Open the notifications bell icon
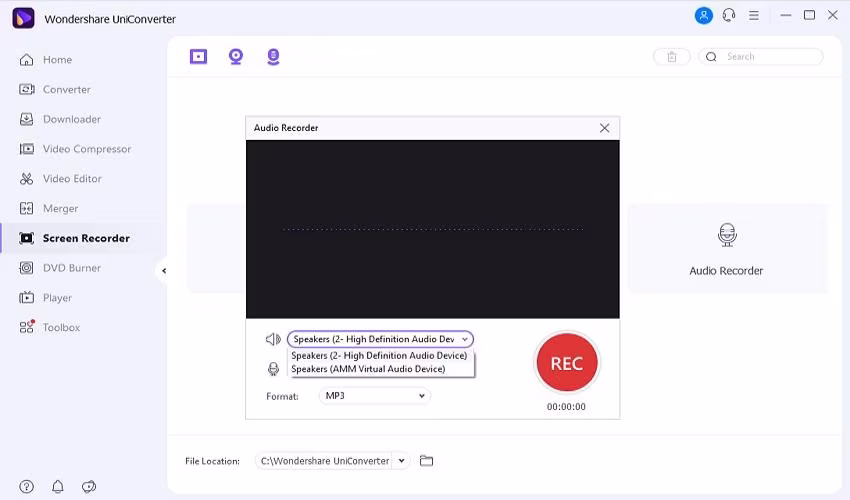 pos(57,487)
